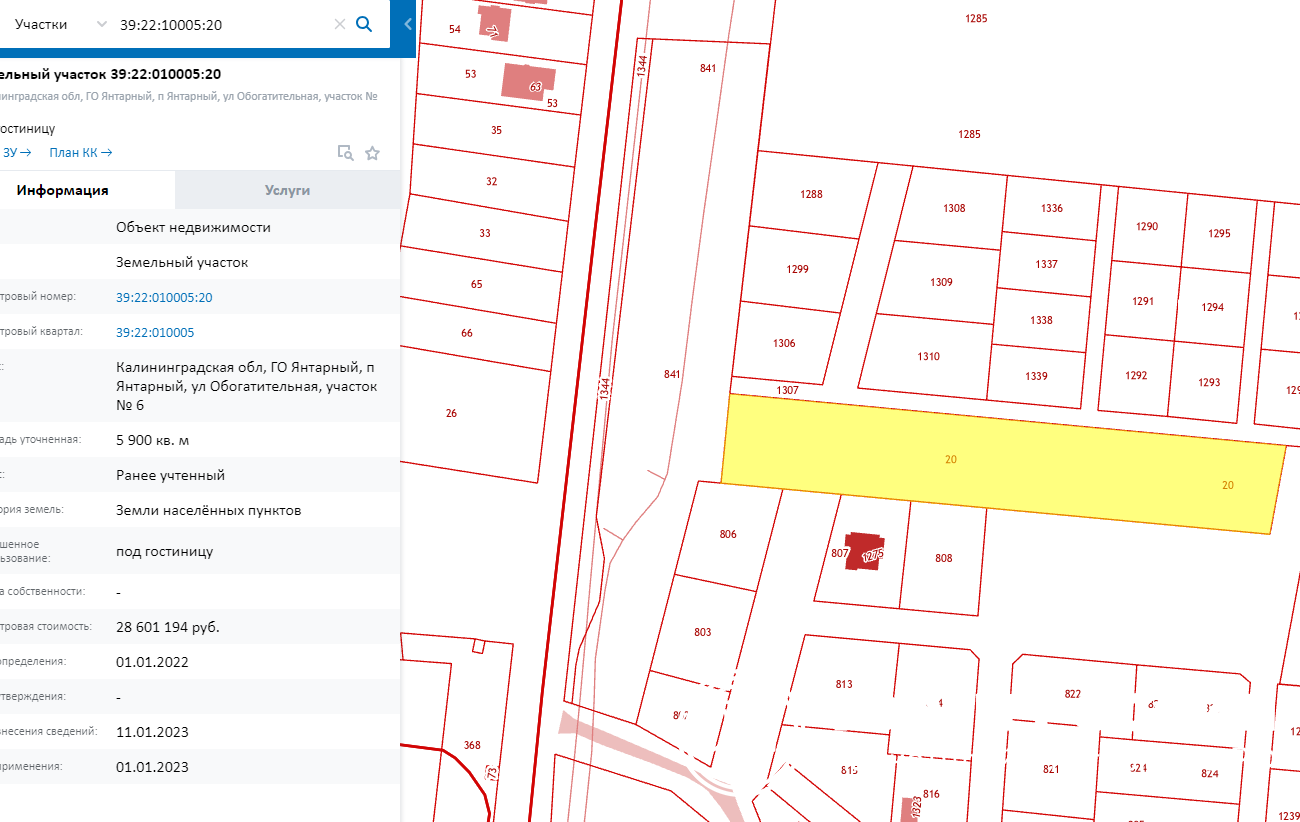This screenshot has width=1300, height=822.
Task: Click the zoom-to-object icon beside the star
Action: click(x=345, y=153)
